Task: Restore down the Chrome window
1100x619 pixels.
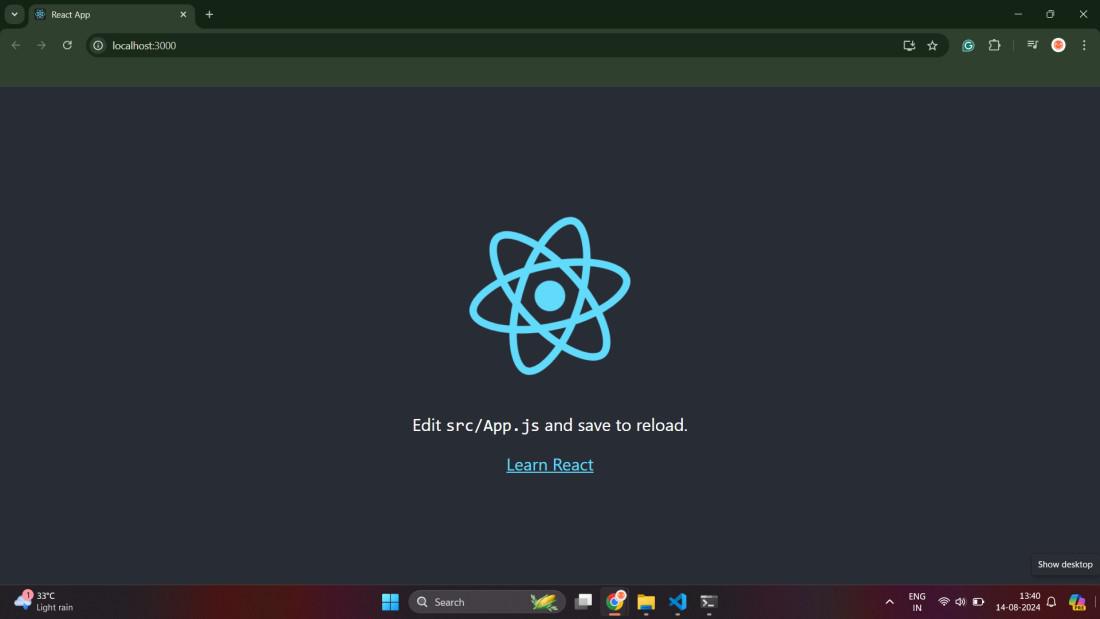Action: (1050, 14)
